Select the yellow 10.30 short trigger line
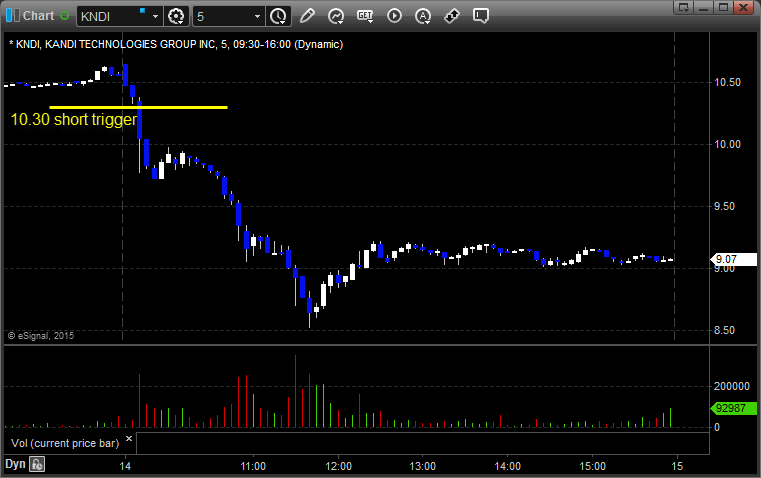 pyautogui.click(x=138, y=107)
